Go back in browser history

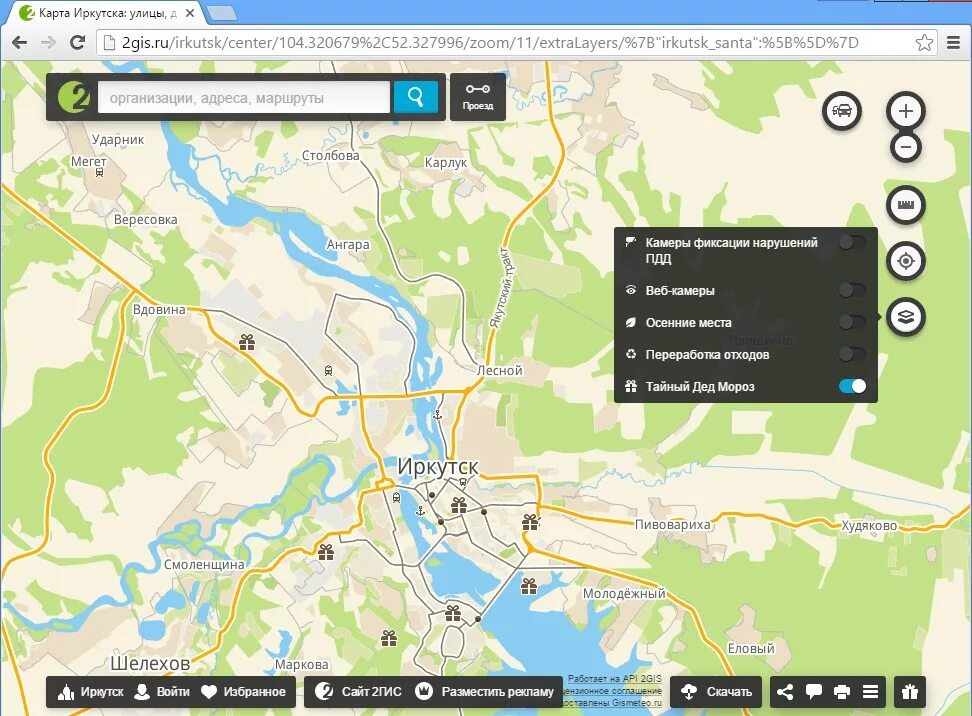[20, 42]
